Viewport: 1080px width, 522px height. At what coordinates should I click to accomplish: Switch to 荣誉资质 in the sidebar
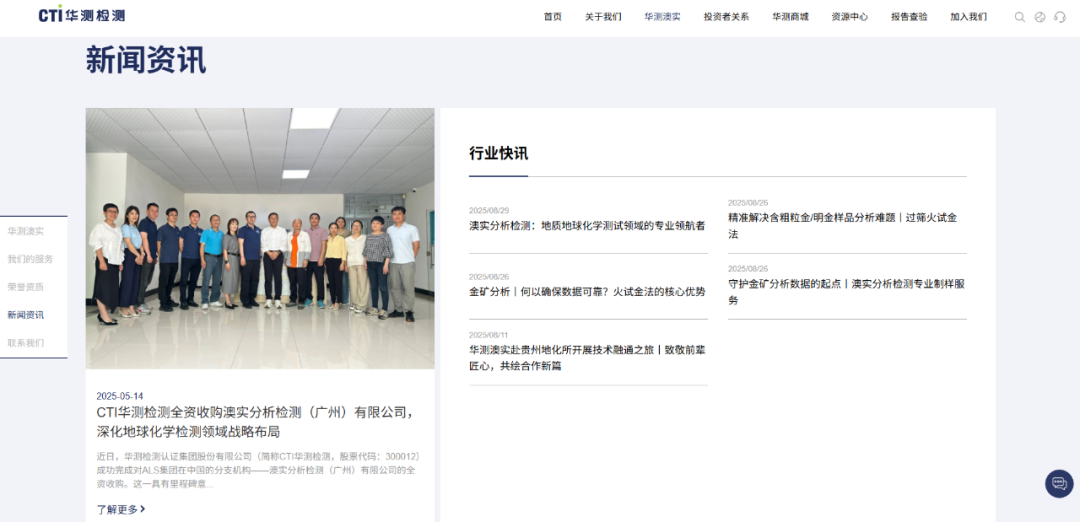coord(26,287)
